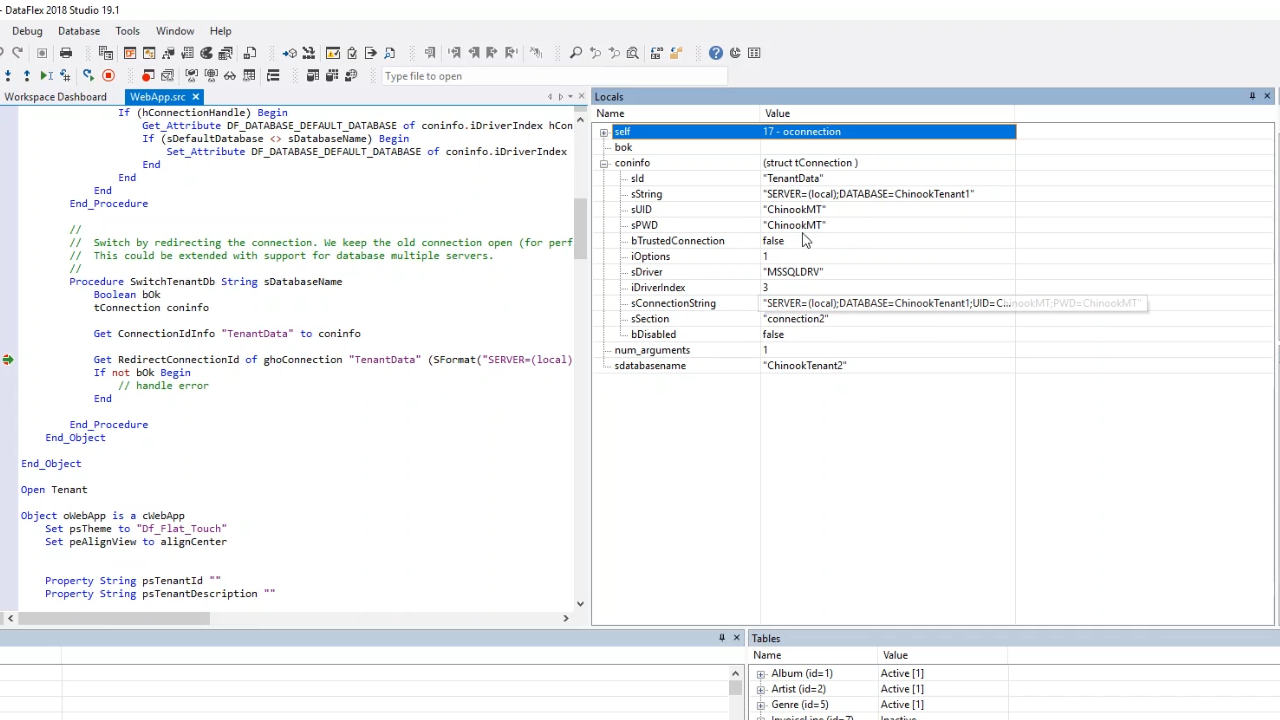Click the Find magnifying glass icon
1280x720 pixels.
pos(576,53)
